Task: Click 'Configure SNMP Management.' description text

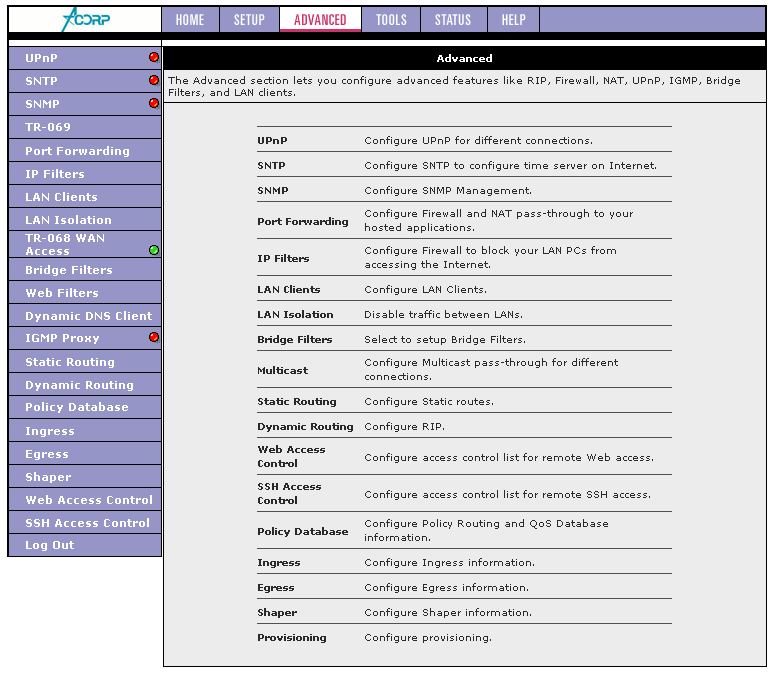Action: [448, 191]
